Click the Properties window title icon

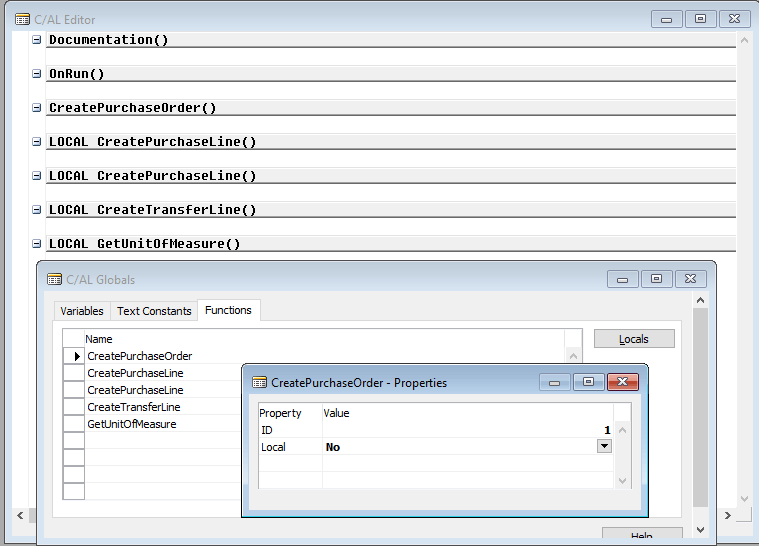(259, 383)
